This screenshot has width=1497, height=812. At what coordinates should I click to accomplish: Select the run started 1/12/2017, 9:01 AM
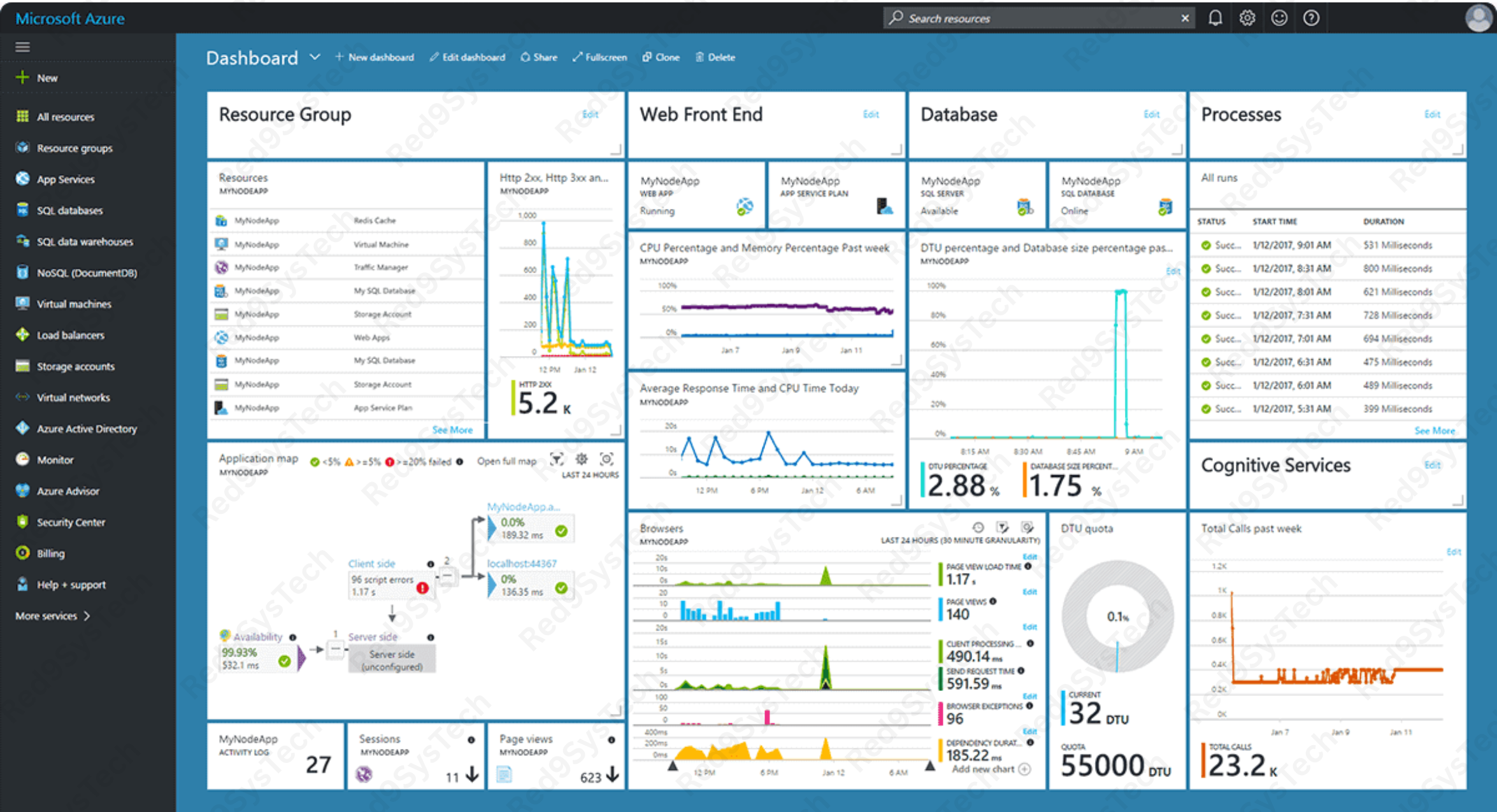tap(1327, 245)
